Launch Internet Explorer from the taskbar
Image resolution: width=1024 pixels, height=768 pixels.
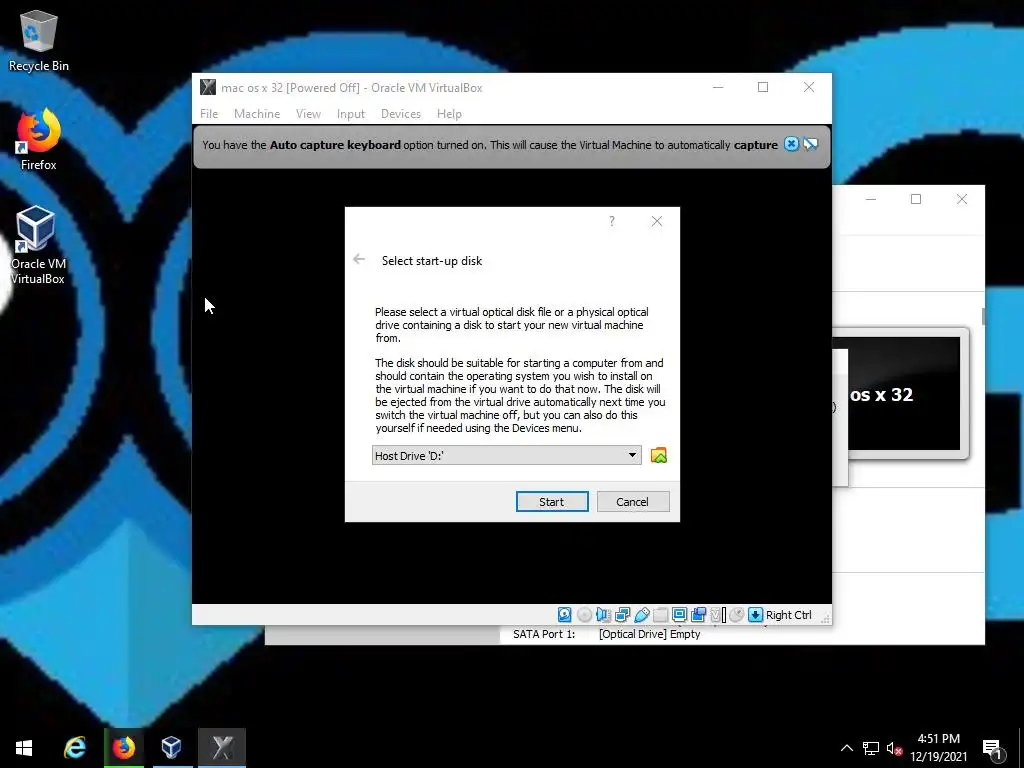coord(75,747)
